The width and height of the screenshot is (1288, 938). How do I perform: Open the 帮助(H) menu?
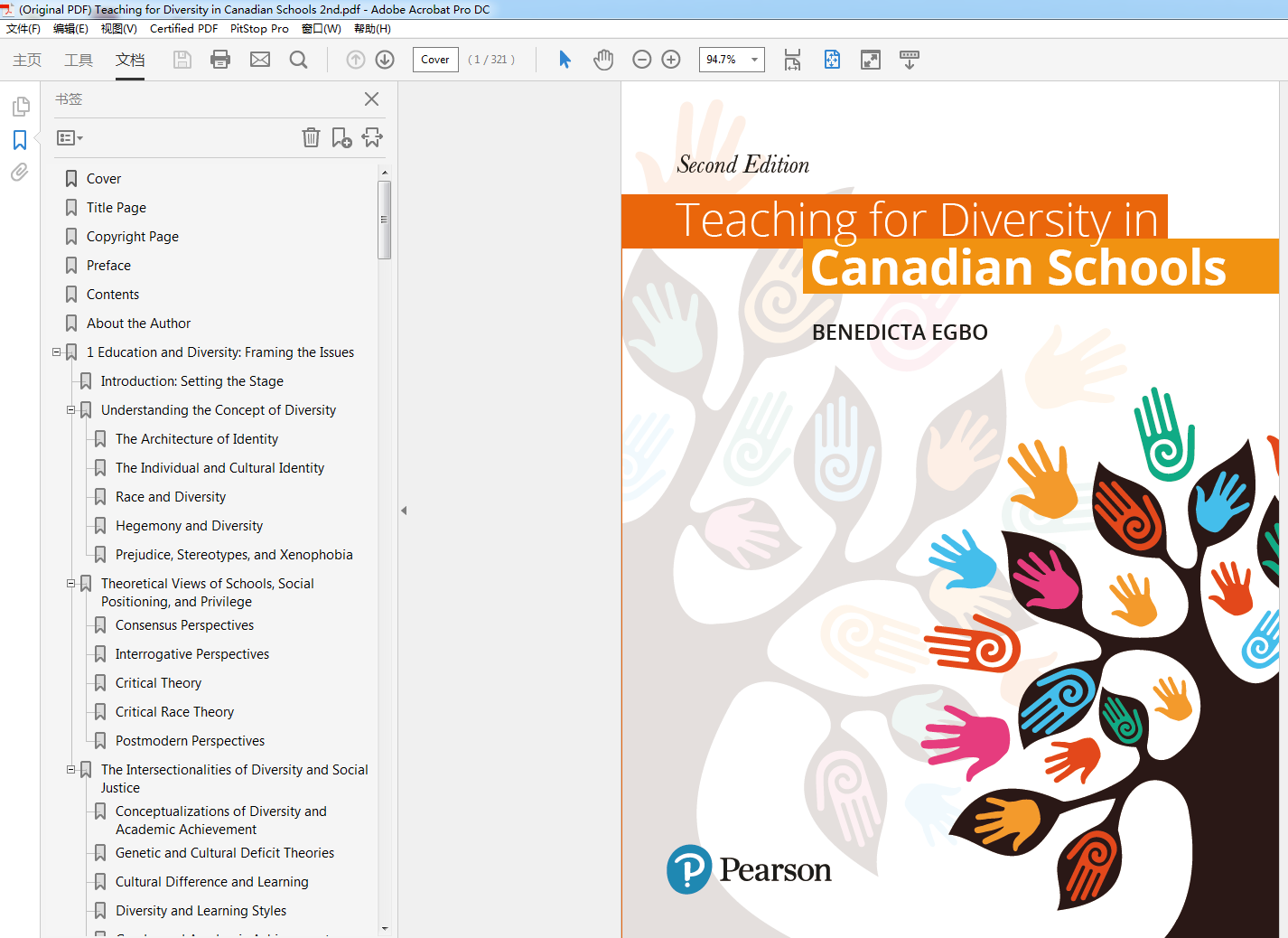(x=372, y=29)
